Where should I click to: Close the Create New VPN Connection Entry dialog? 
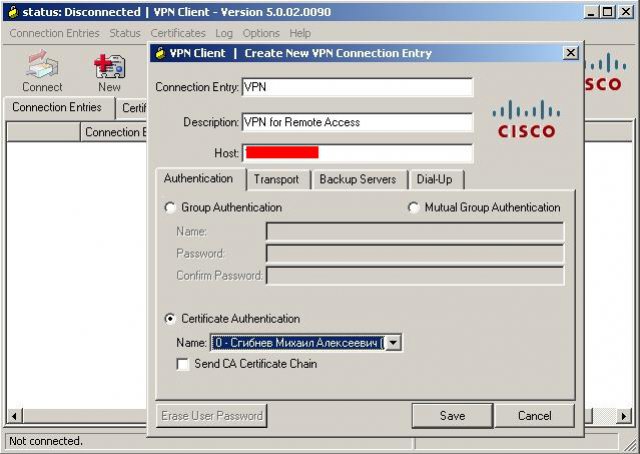point(571,53)
